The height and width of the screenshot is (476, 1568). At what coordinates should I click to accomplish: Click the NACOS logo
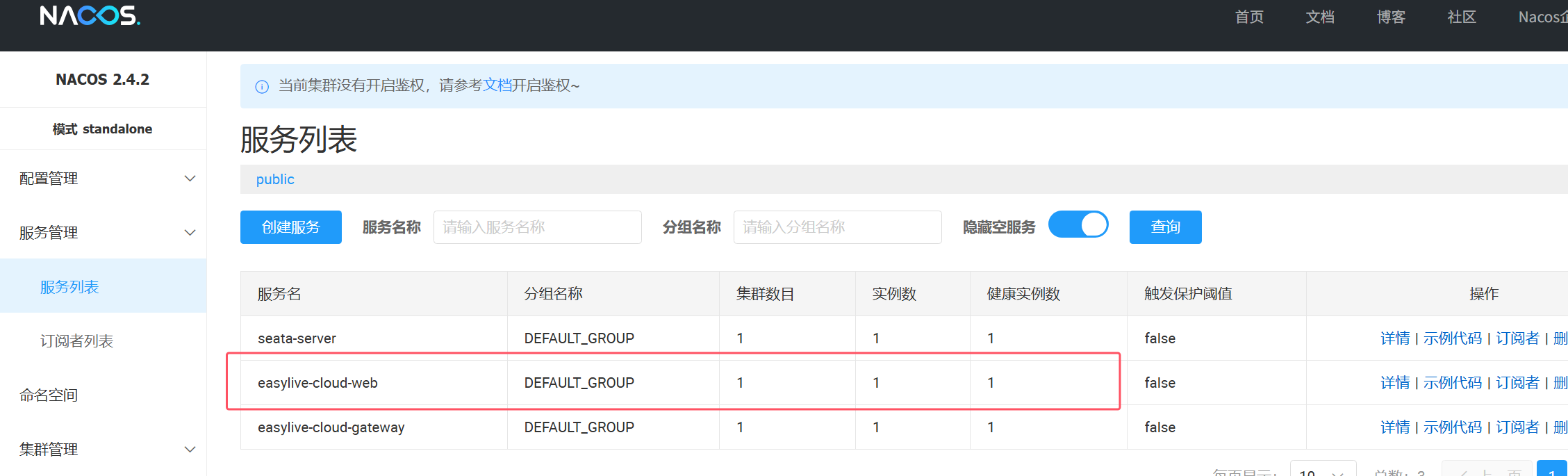pyautogui.click(x=90, y=15)
